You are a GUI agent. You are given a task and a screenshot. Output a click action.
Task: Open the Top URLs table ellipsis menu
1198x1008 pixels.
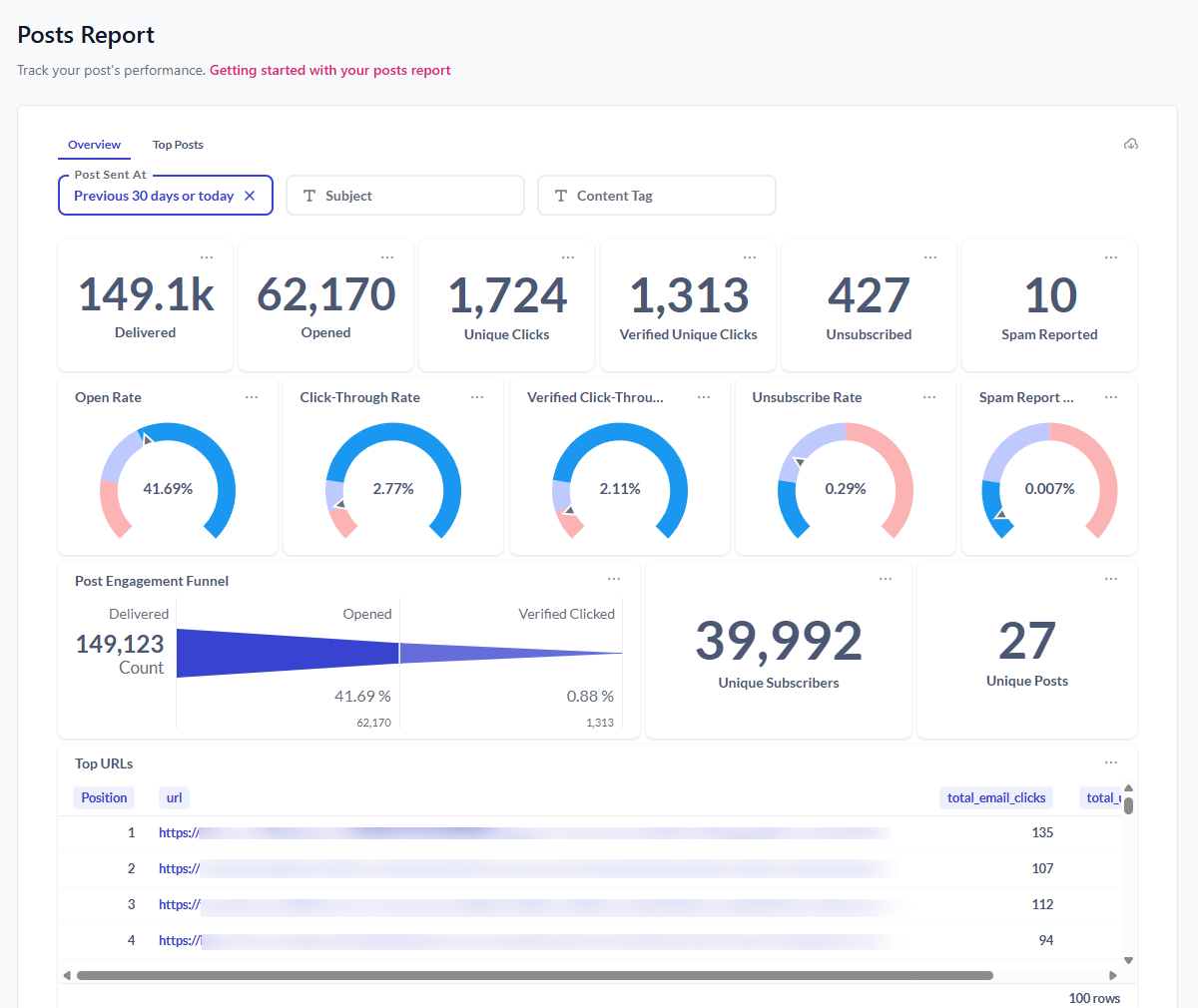tap(1111, 762)
